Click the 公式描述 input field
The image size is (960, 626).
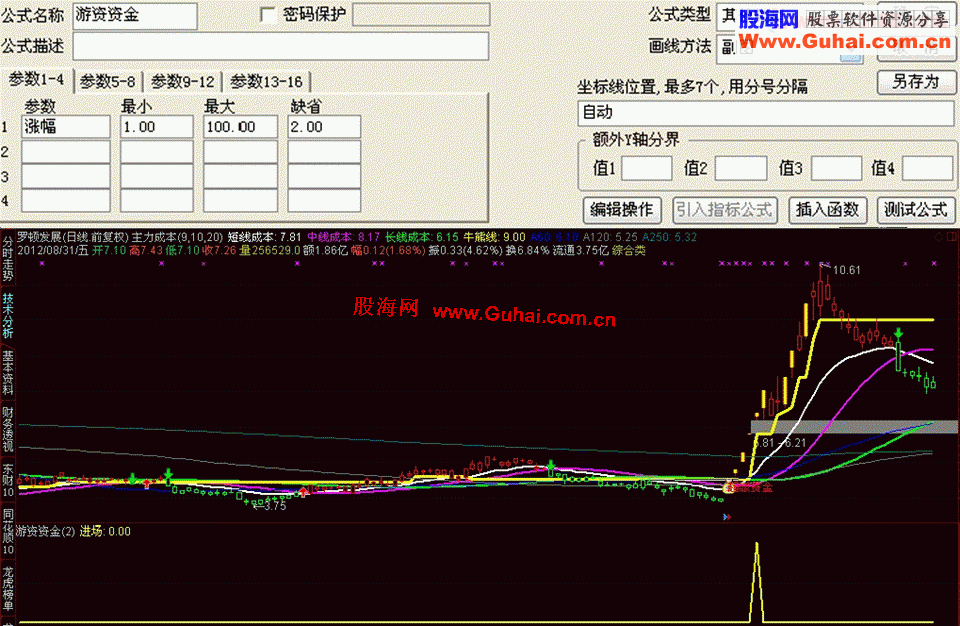click(280, 47)
